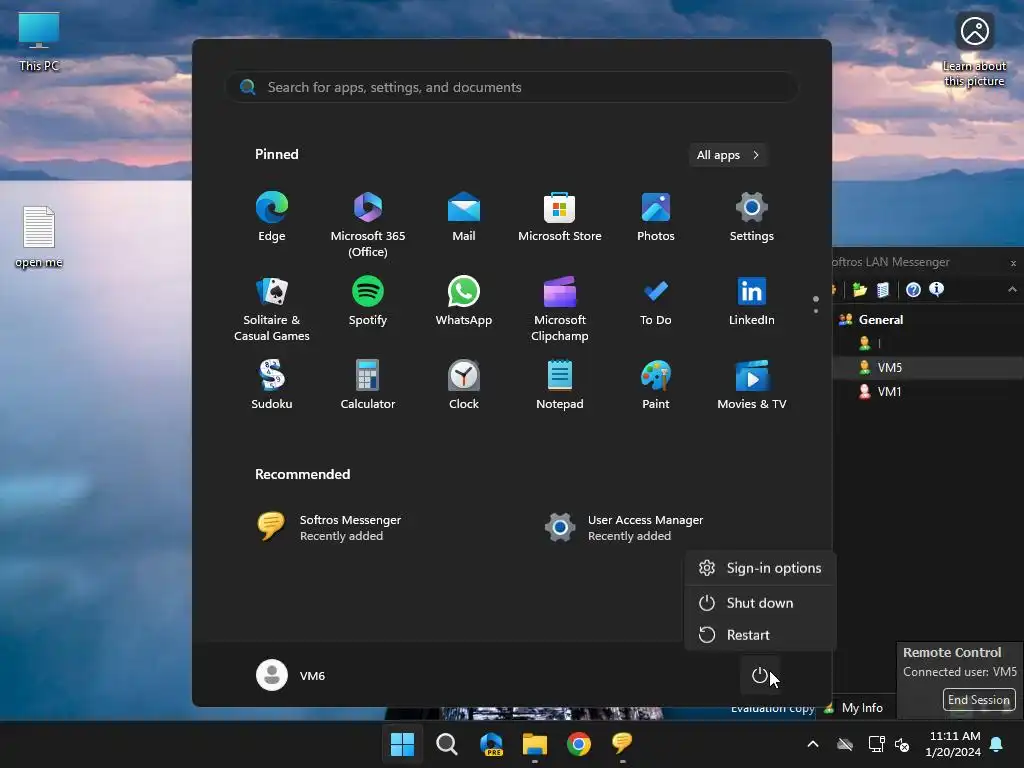Open the notification bell
1024x768 pixels.
click(x=997, y=744)
